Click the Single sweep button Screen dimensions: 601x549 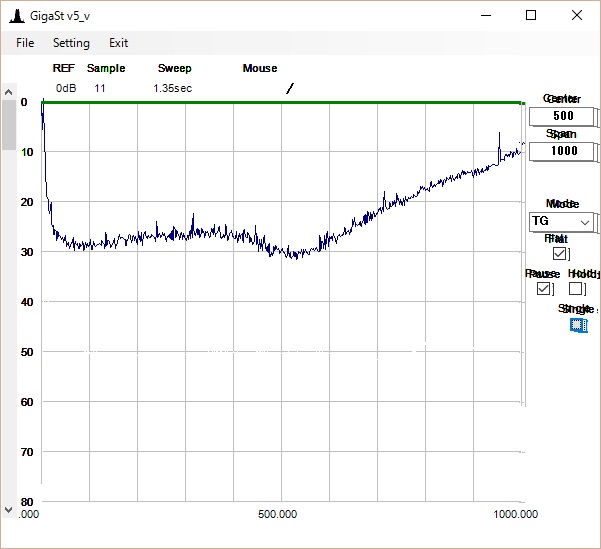578,325
